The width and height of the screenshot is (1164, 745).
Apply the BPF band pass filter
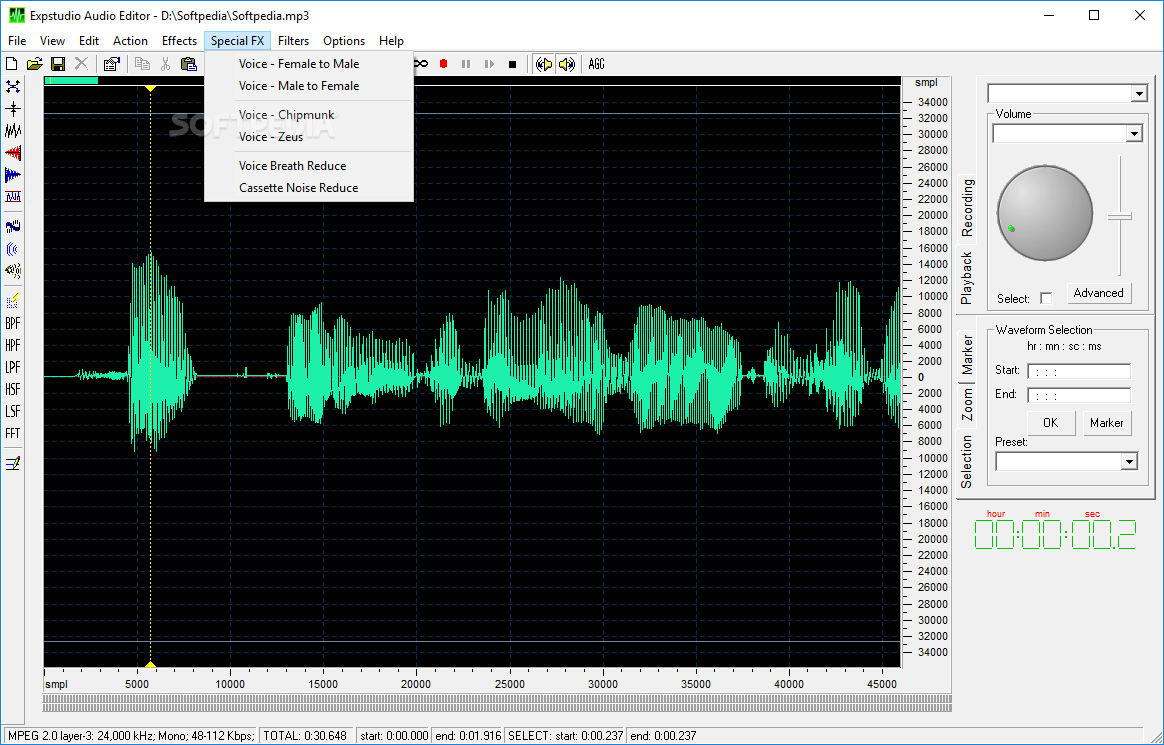tap(13, 324)
